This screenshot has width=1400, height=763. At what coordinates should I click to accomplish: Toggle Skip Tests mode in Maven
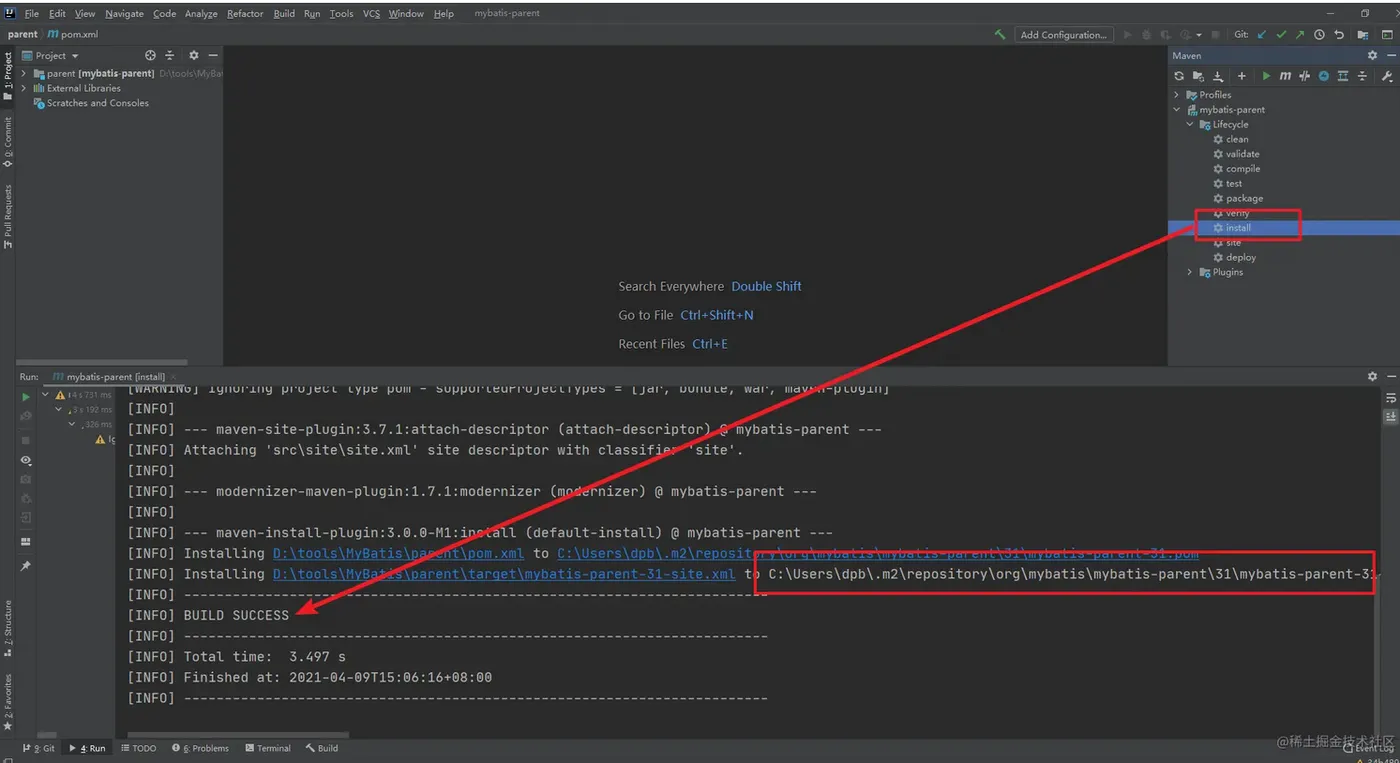point(1304,76)
